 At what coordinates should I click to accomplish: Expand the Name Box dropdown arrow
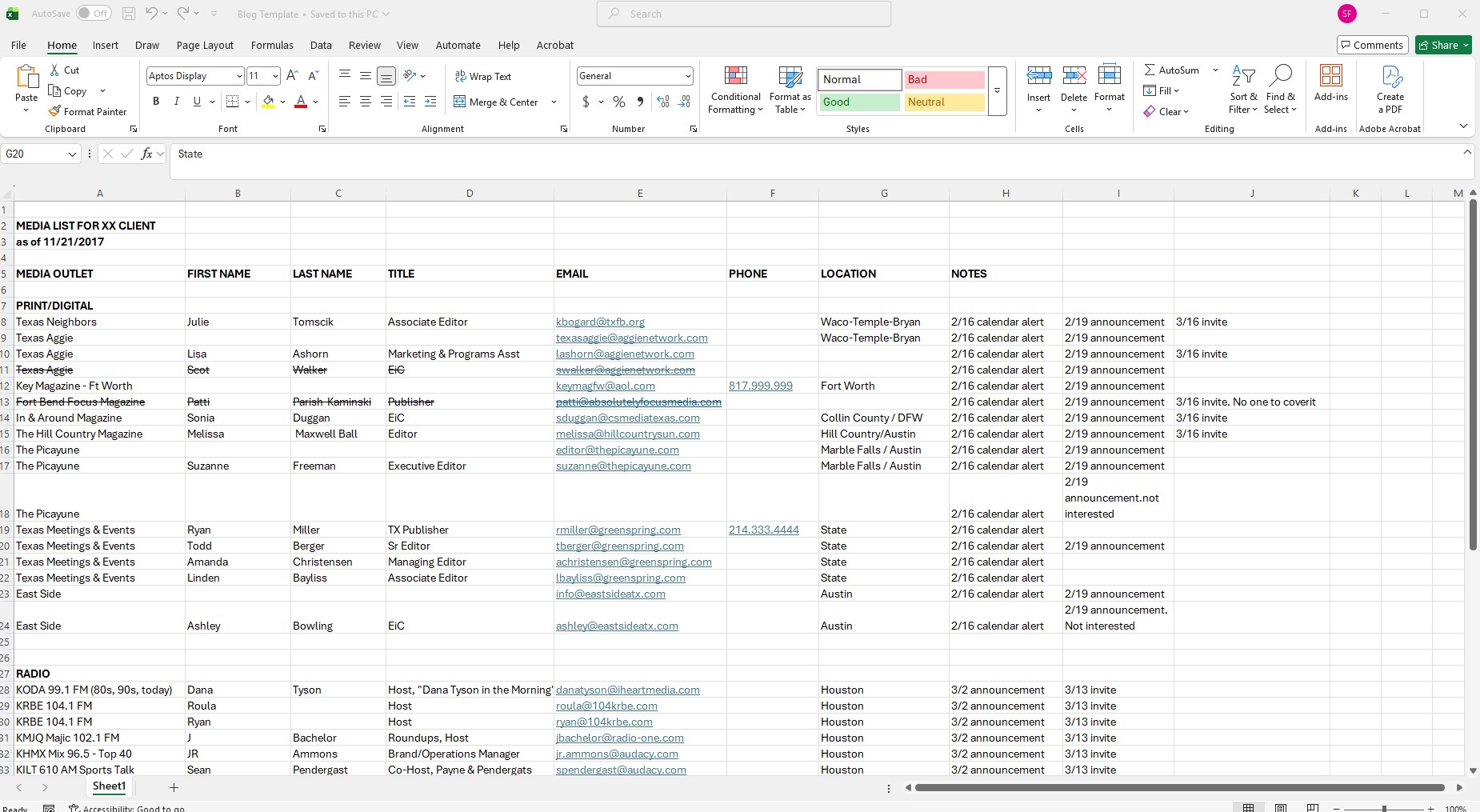click(72, 154)
